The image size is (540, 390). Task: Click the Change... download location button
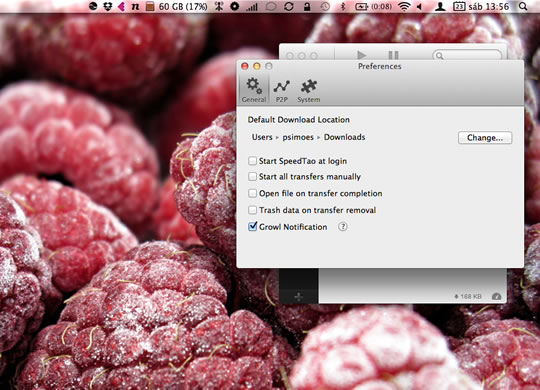point(485,138)
